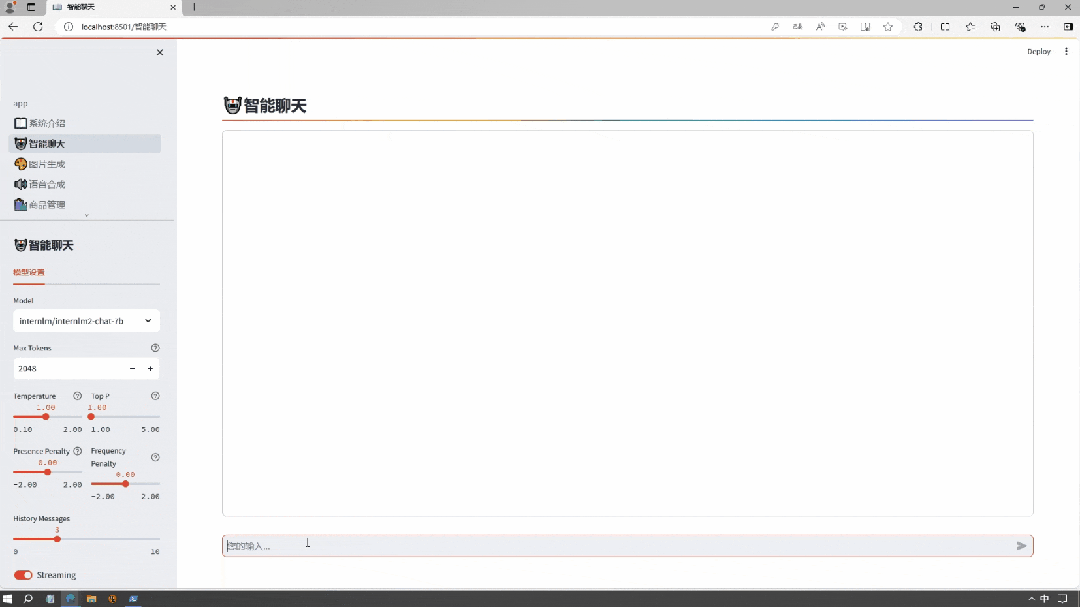
Task: Click the Temperature slider handle
Action: point(45,417)
